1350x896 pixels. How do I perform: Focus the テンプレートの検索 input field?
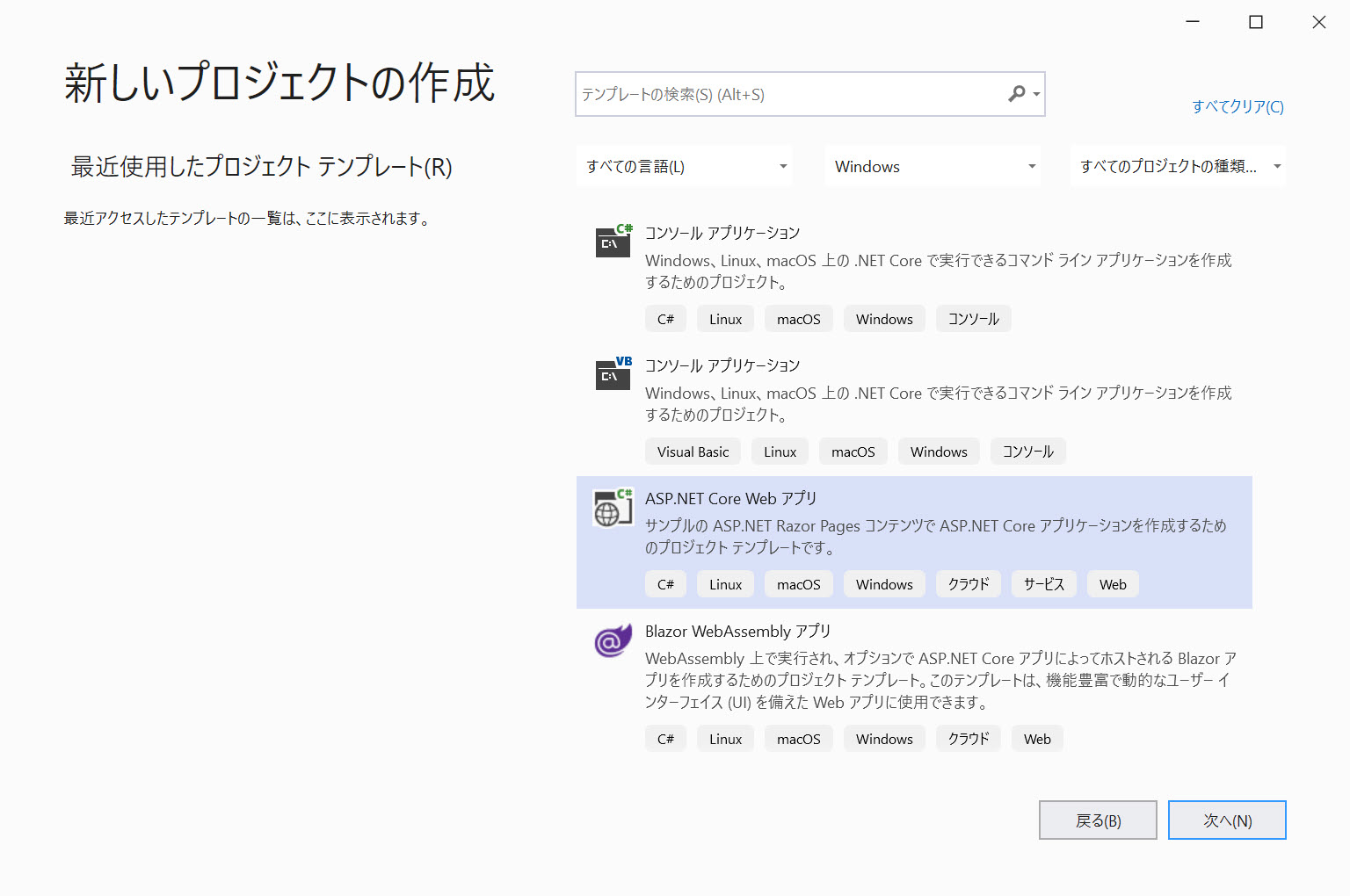point(791,95)
